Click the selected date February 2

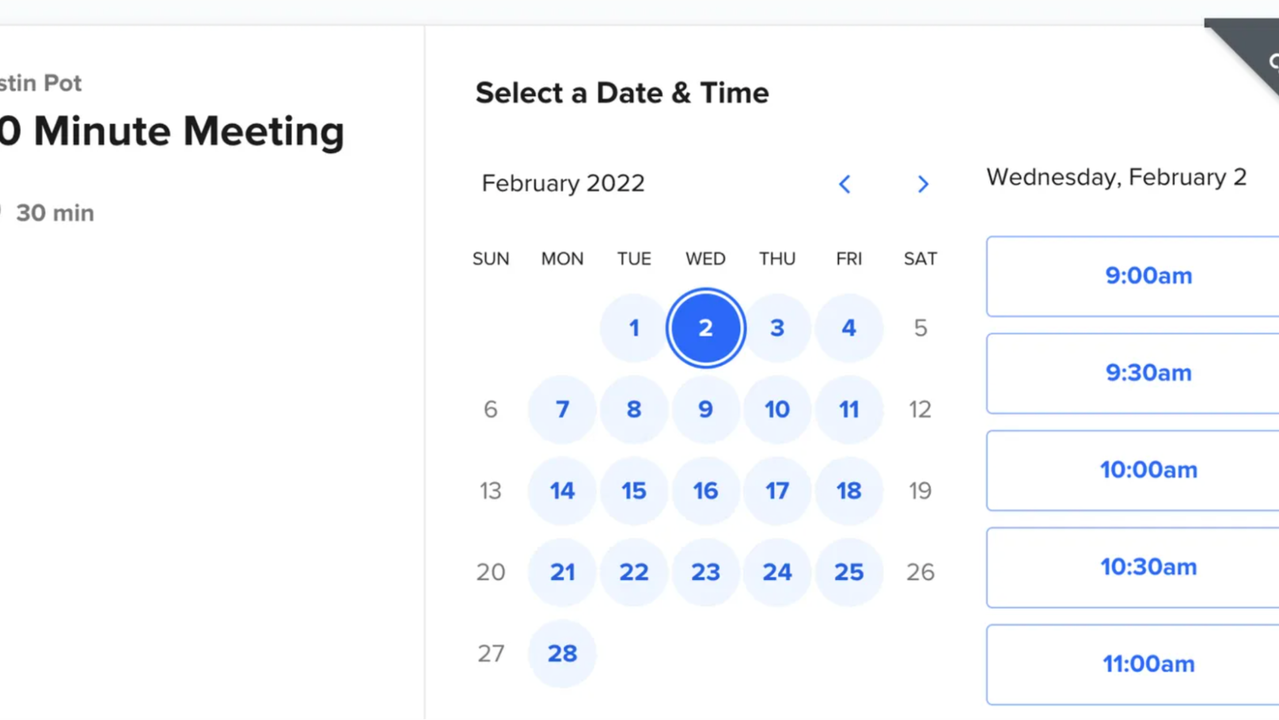(706, 328)
